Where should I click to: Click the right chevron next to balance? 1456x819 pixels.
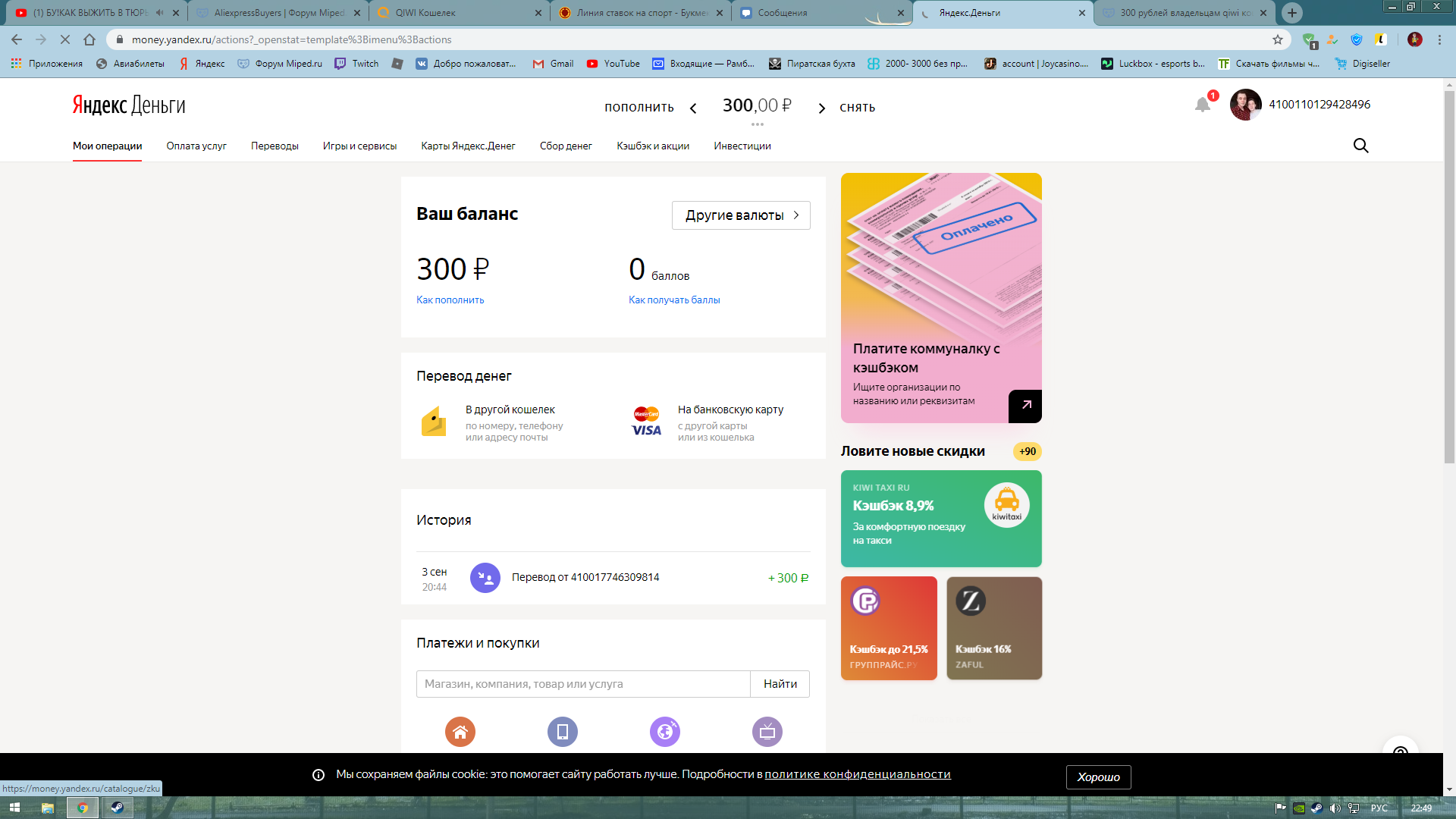[821, 108]
